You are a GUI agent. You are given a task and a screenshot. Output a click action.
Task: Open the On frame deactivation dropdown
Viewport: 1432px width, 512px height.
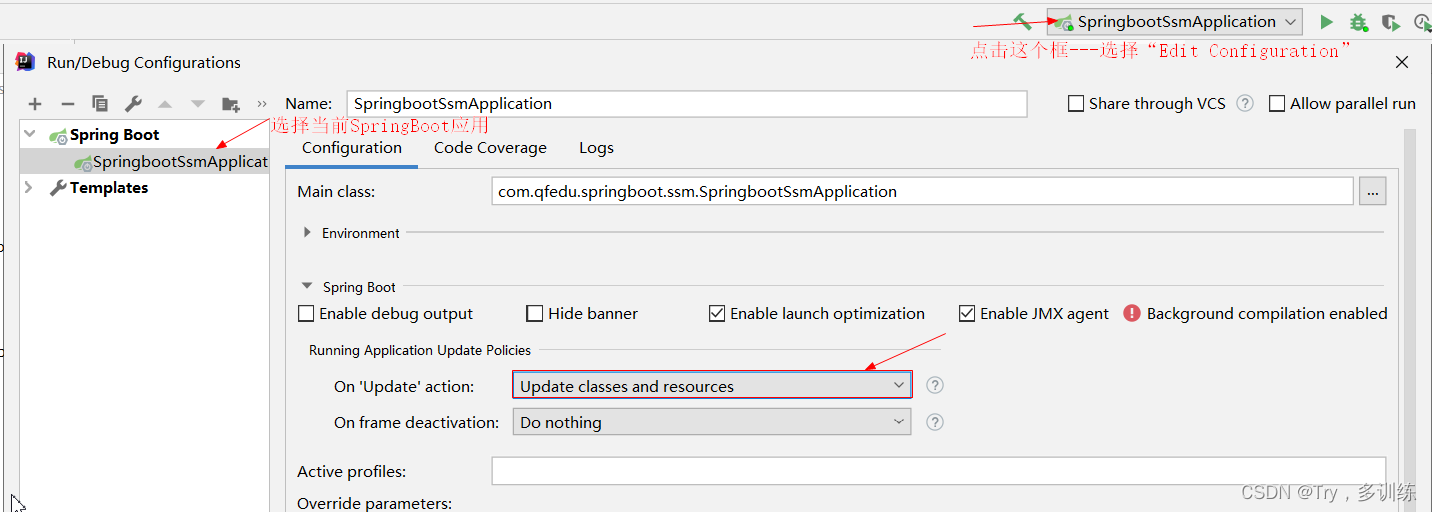[712, 422]
